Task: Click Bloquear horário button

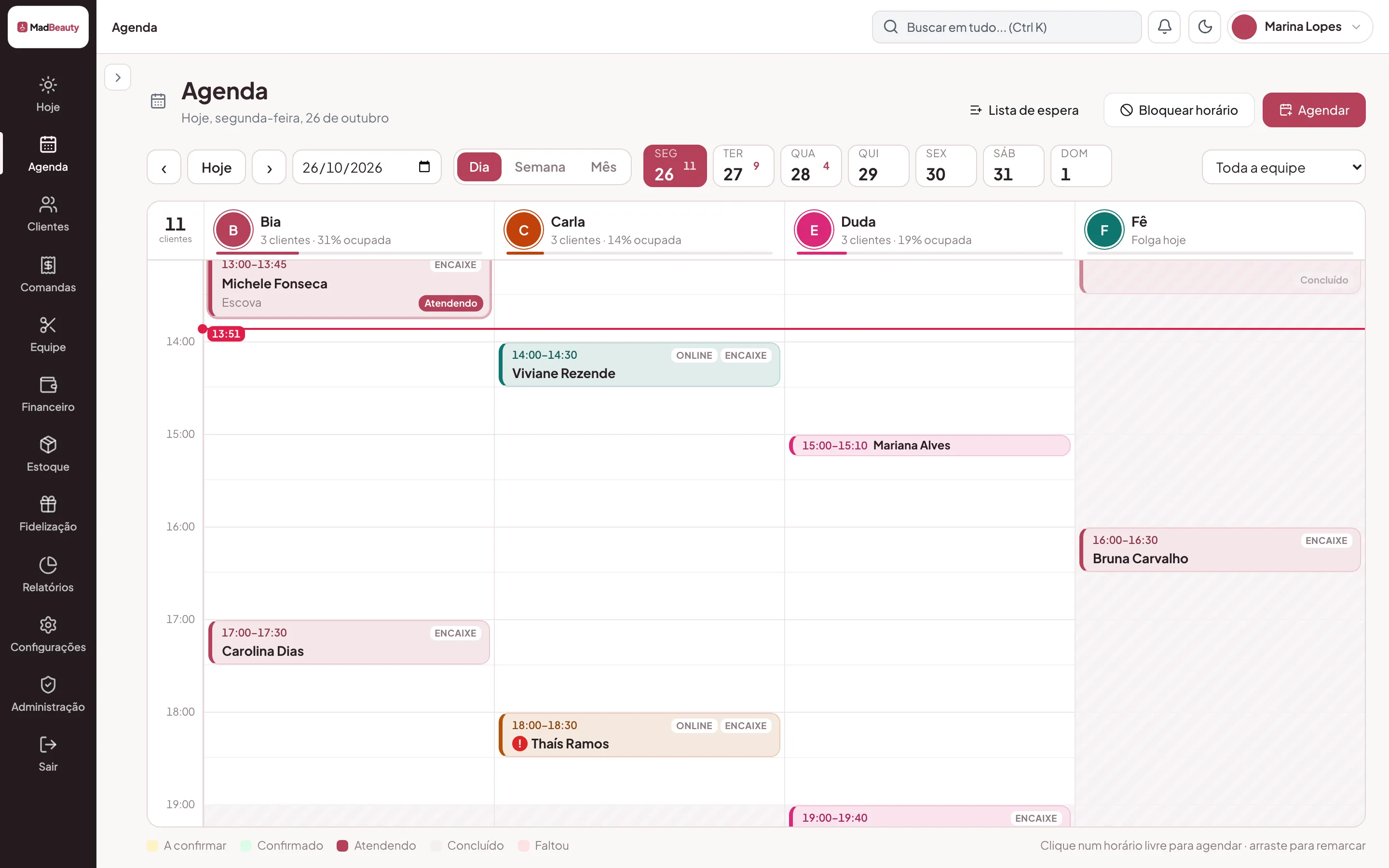Action: coord(1179,109)
